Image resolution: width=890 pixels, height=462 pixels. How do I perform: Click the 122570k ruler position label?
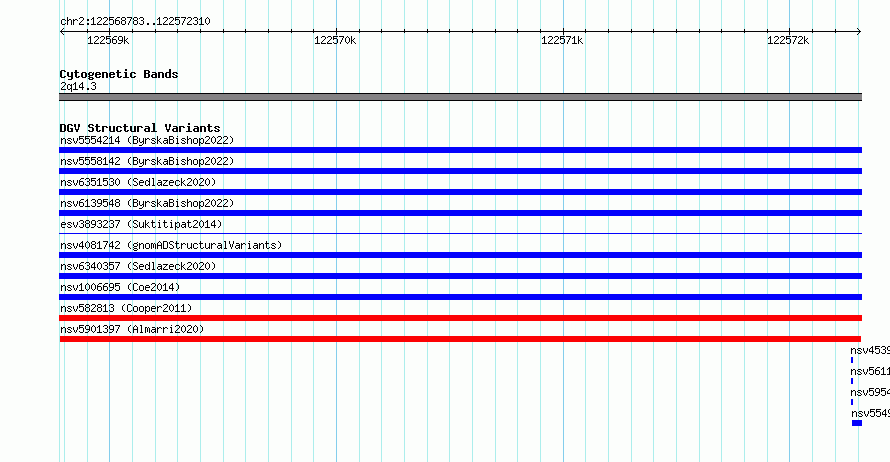[x=335, y=41]
